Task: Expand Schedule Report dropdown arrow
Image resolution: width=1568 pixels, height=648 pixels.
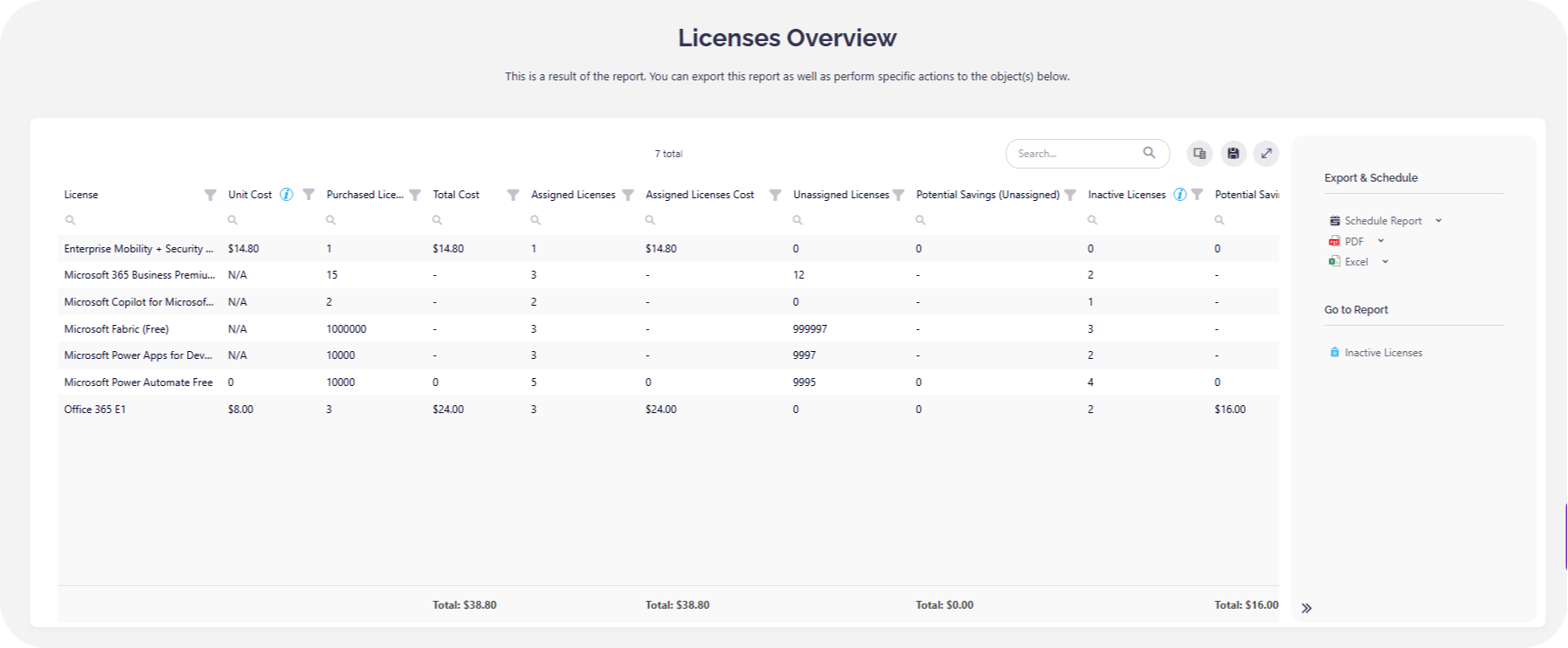Action: [x=1438, y=221]
